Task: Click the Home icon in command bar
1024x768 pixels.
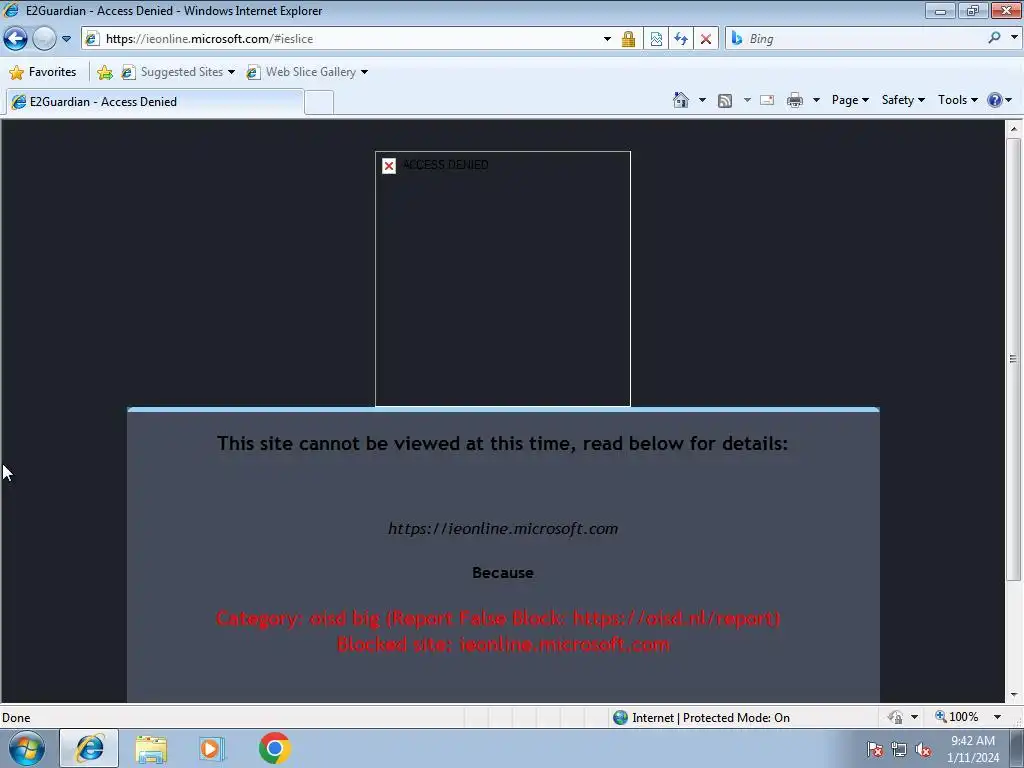Action: [680, 100]
